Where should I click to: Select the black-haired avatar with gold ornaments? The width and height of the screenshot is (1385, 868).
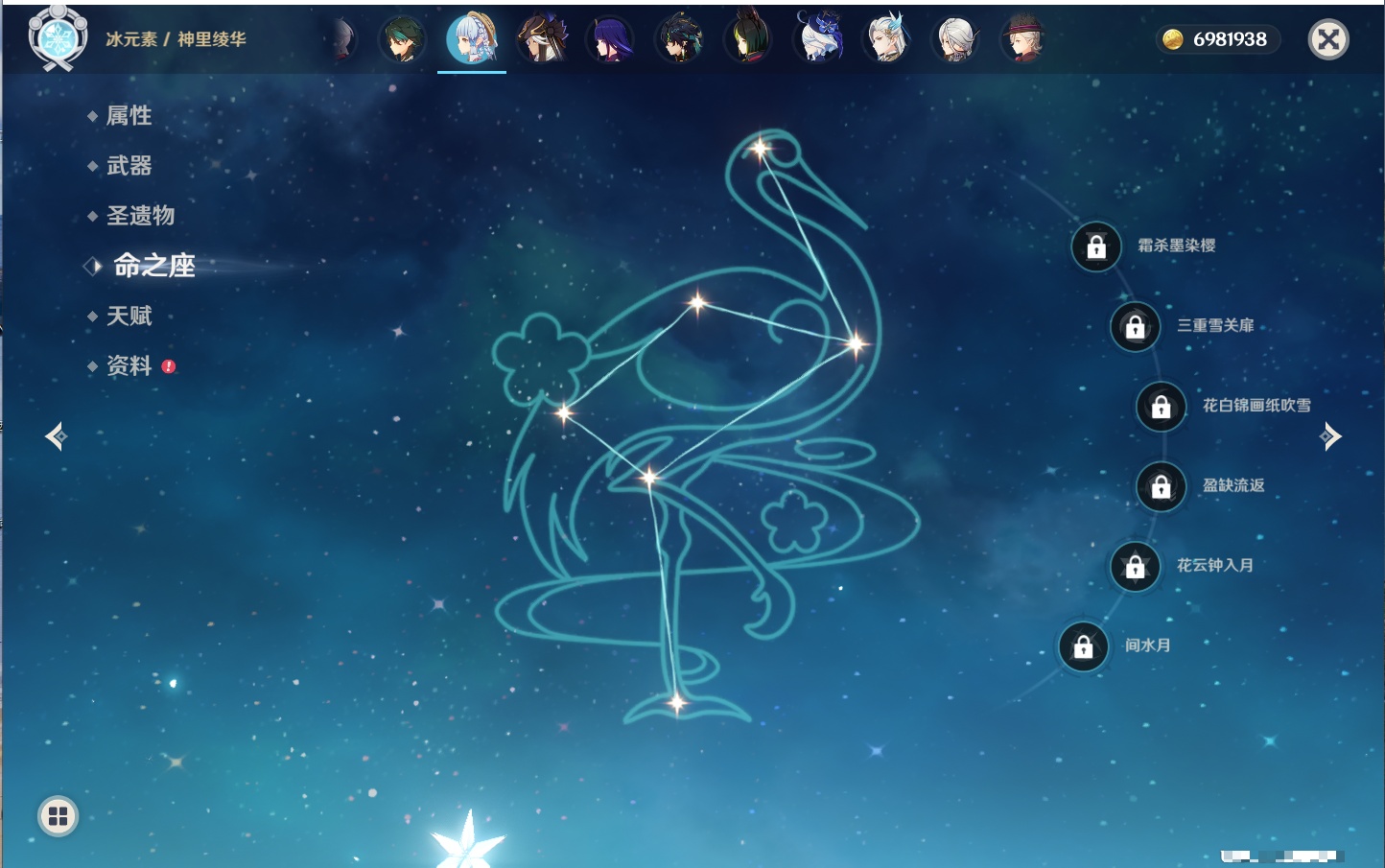(x=679, y=39)
